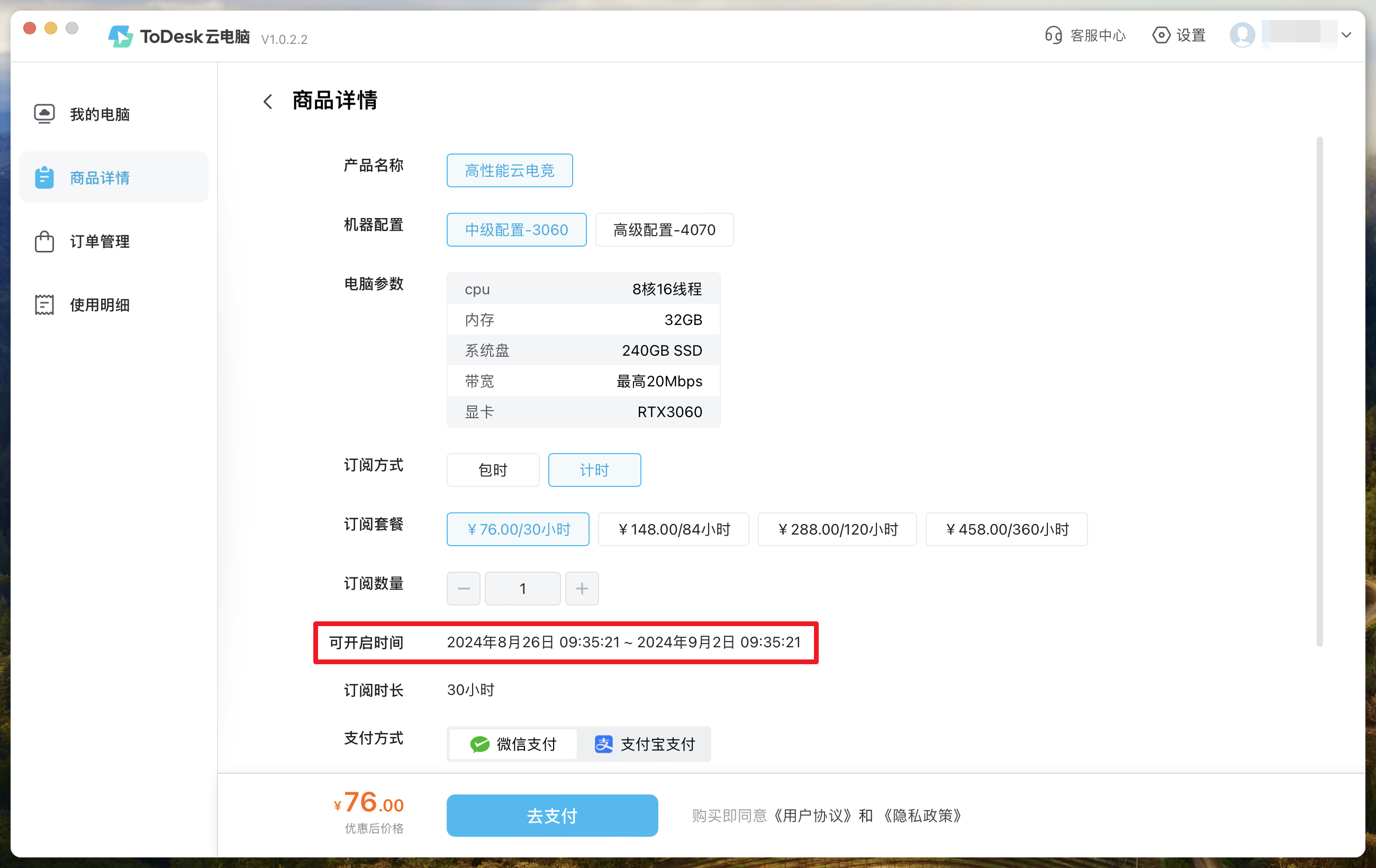Click the 订单管理 shopping bag icon

tap(44, 241)
